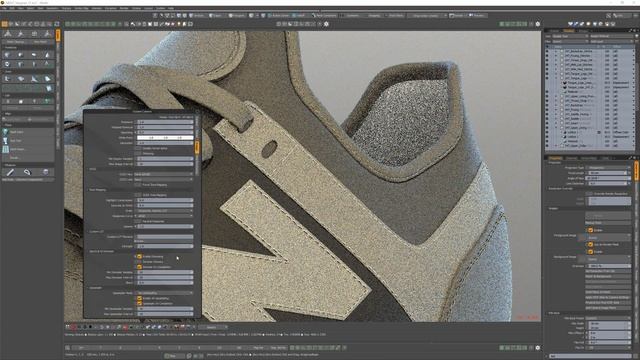The width and height of the screenshot is (640, 360).
Task: Click the topmost numeric slider field in the dialog
Action: tap(165, 122)
